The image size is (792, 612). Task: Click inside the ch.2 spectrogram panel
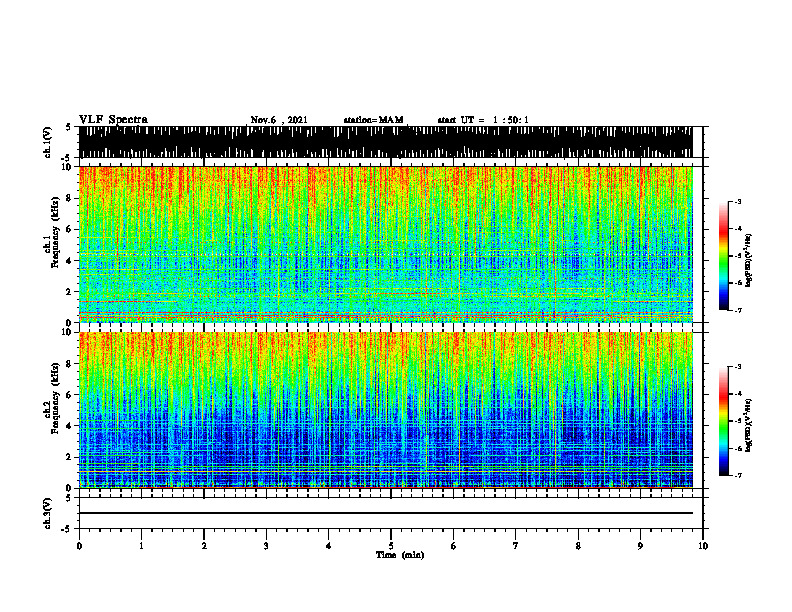386,410
